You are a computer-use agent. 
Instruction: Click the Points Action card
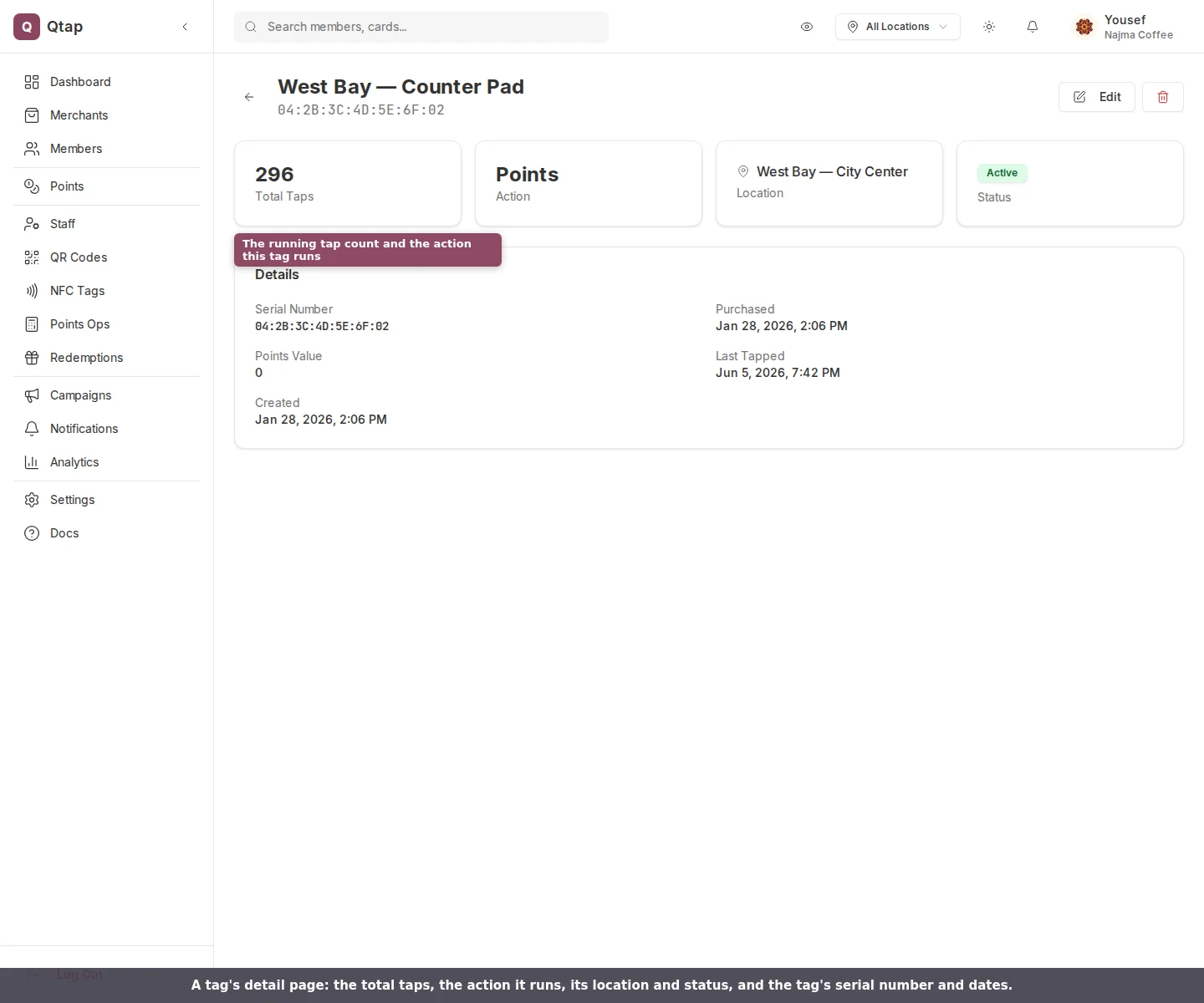point(589,184)
